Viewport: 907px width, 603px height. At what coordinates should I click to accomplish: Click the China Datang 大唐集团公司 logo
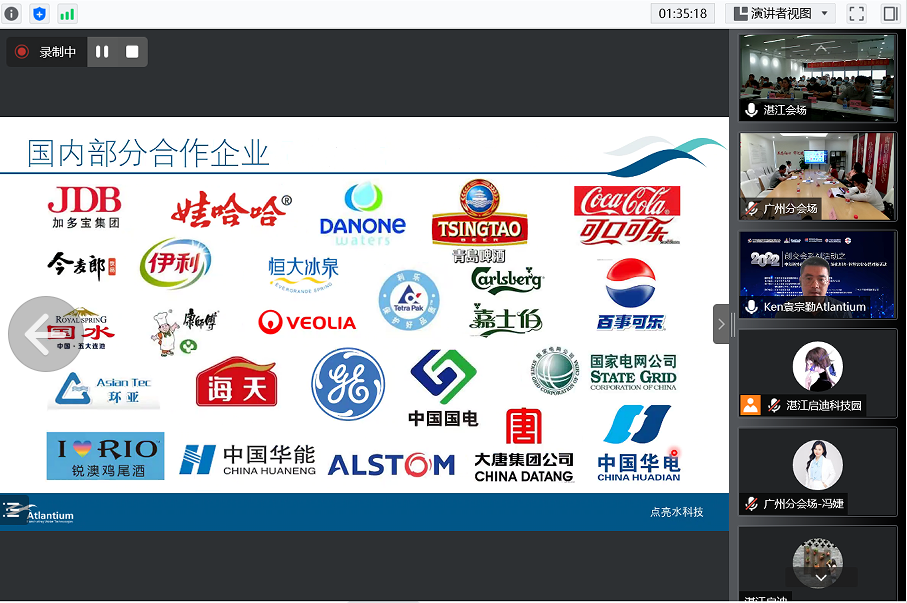click(x=524, y=446)
